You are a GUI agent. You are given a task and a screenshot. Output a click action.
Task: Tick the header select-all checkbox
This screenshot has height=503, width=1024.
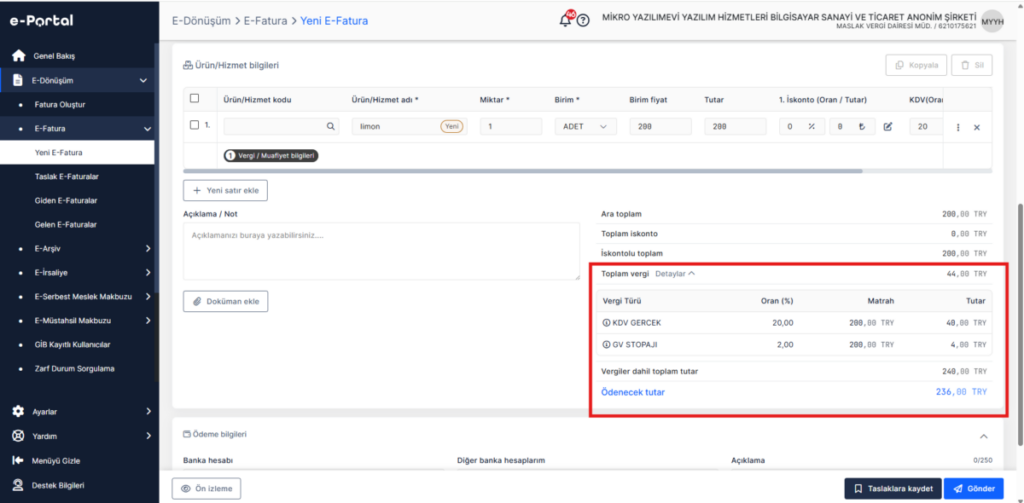click(194, 99)
